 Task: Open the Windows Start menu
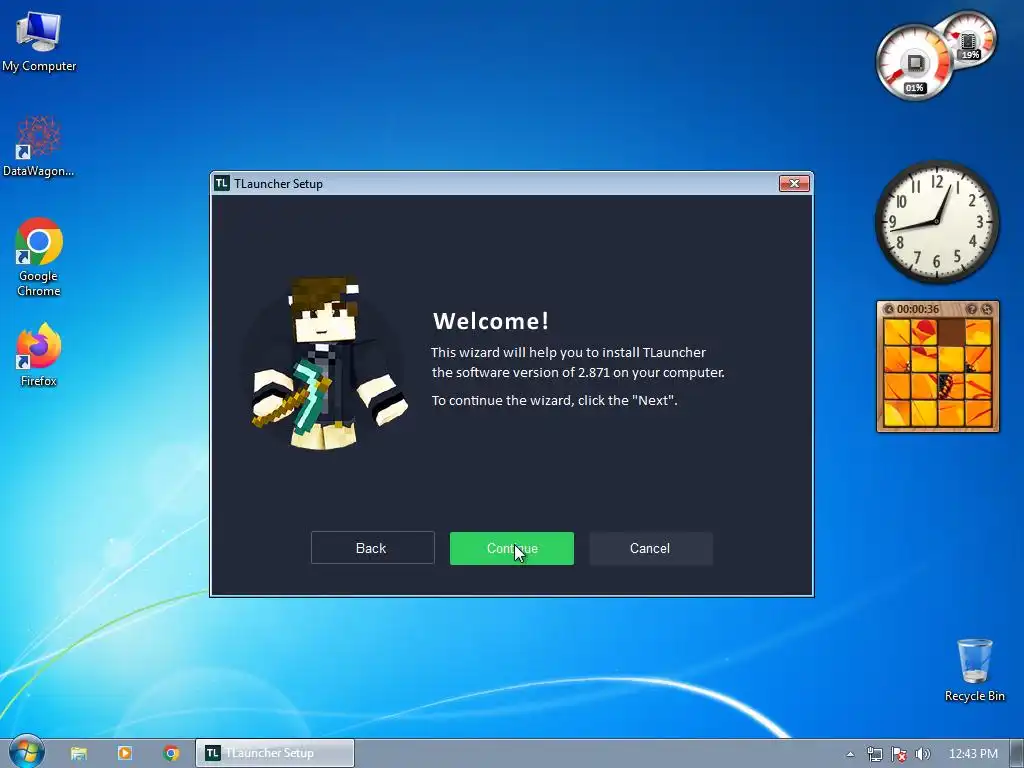(x=25, y=752)
